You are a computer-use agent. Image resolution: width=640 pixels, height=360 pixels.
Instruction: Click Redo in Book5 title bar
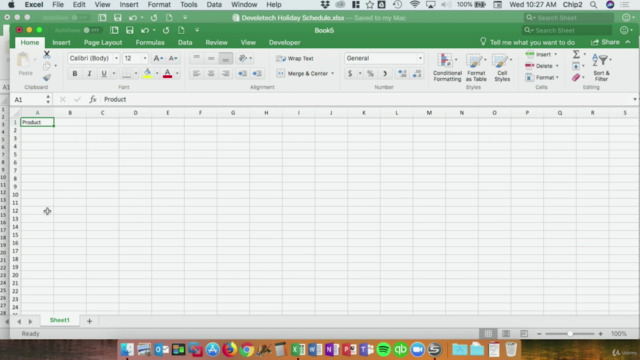coord(166,30)
